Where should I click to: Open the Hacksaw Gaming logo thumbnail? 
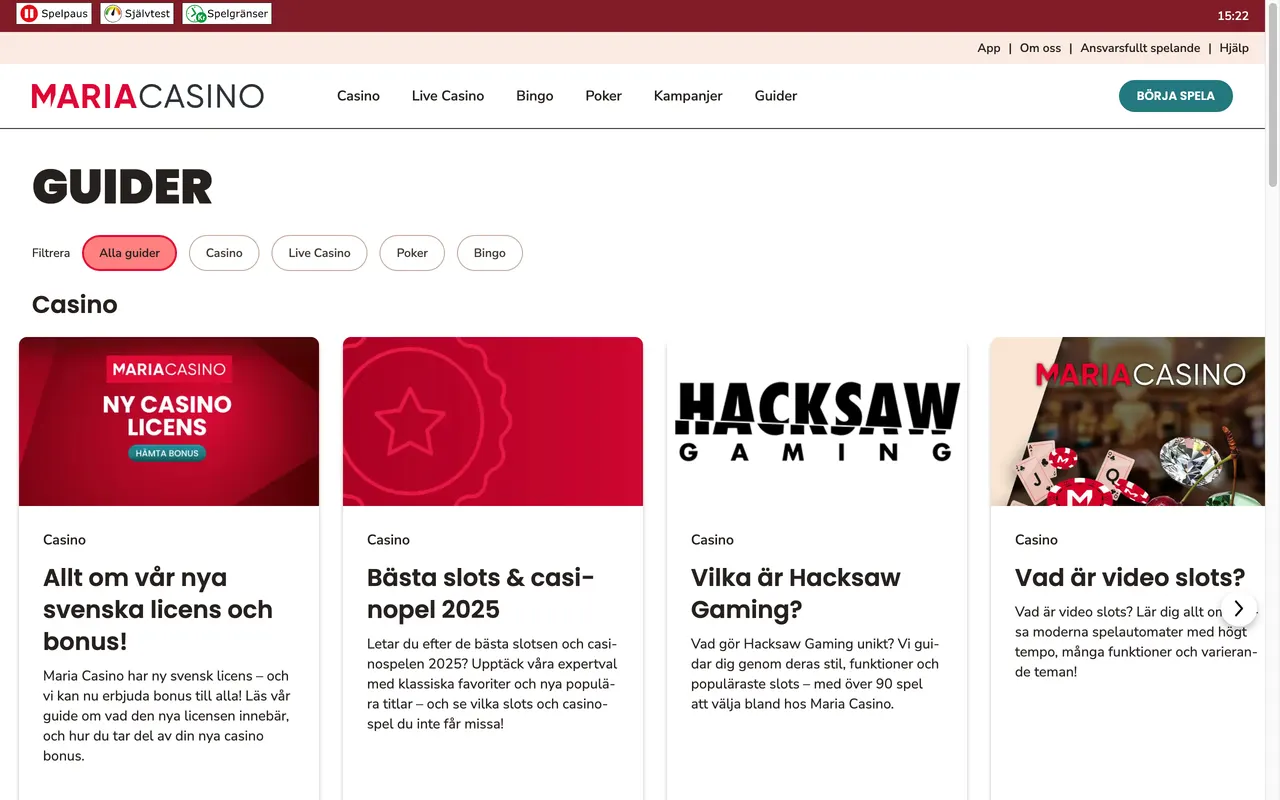[817, 421]
